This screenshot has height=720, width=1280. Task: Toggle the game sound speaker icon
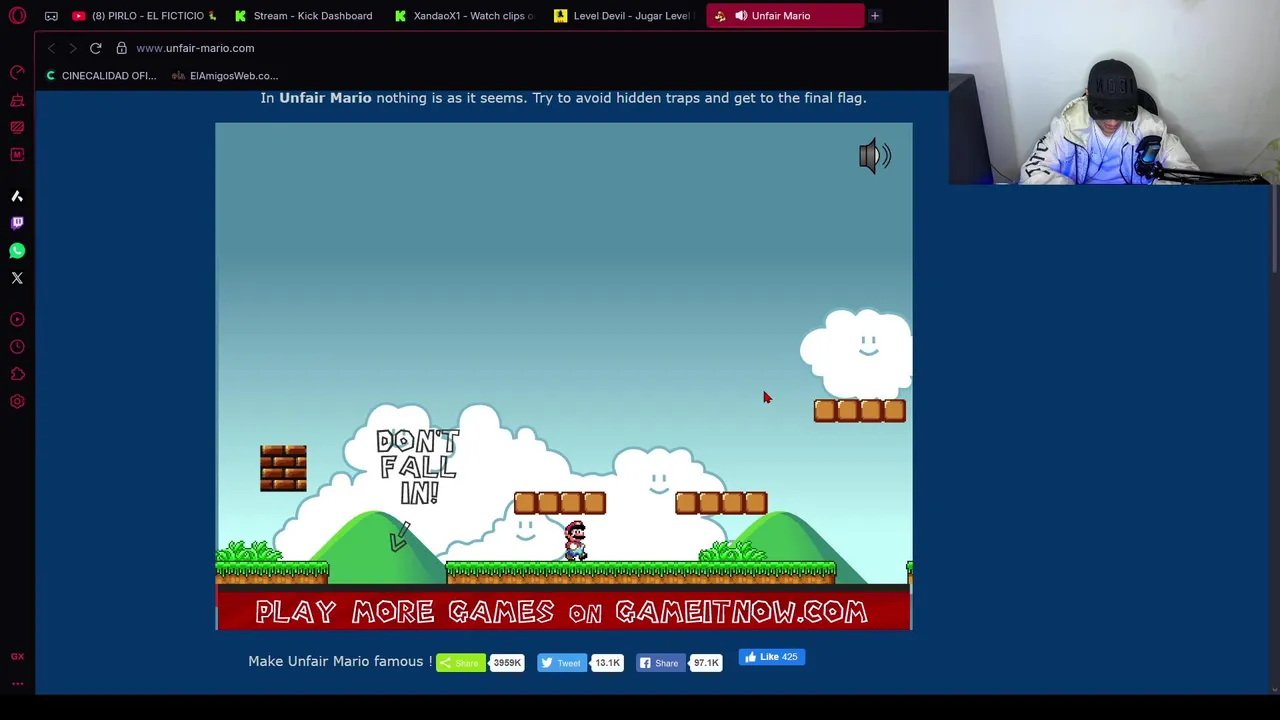coord(875,156)
